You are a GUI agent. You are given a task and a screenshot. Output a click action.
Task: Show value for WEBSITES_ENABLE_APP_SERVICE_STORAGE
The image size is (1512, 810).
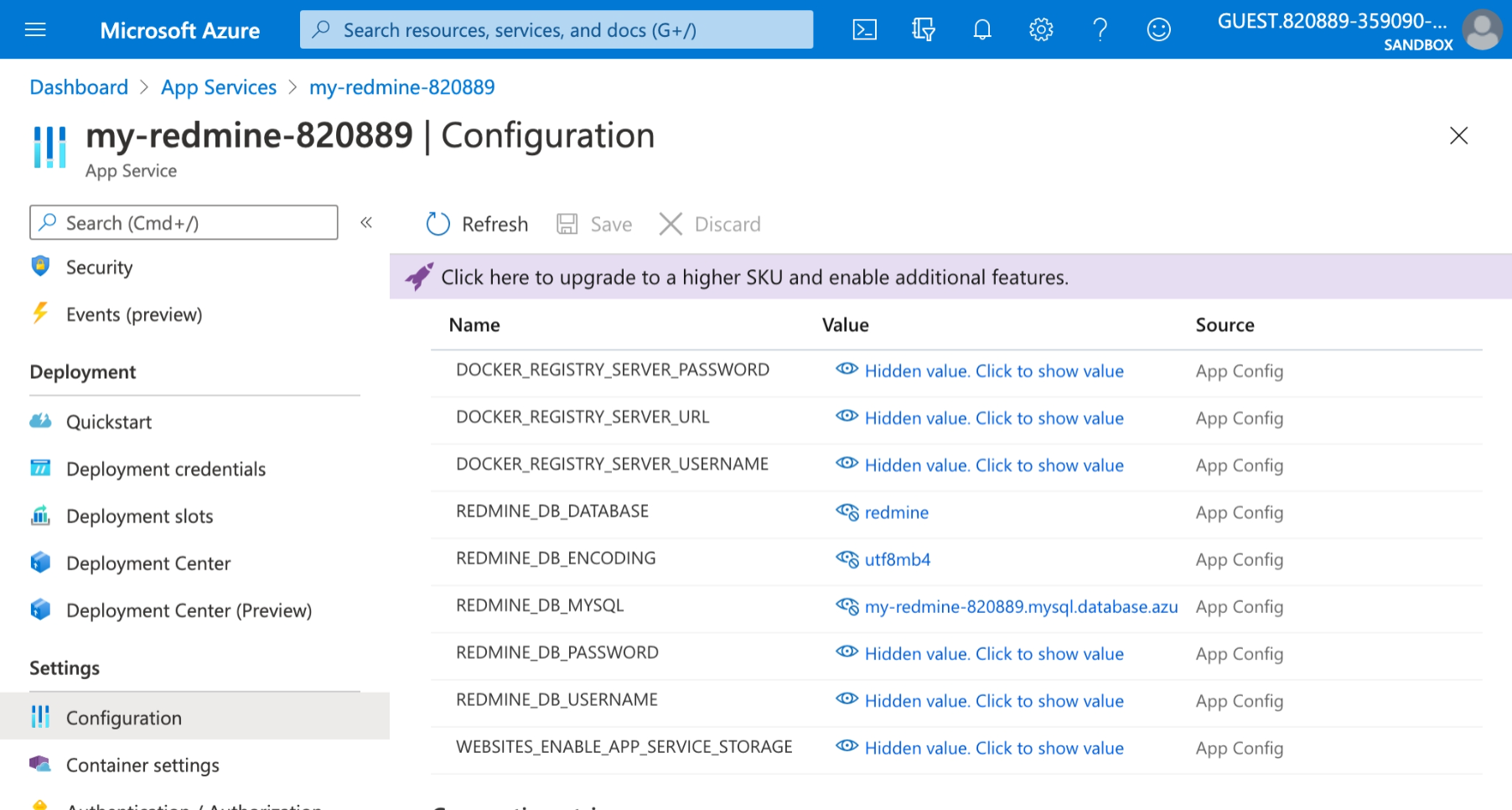point(994,748)
